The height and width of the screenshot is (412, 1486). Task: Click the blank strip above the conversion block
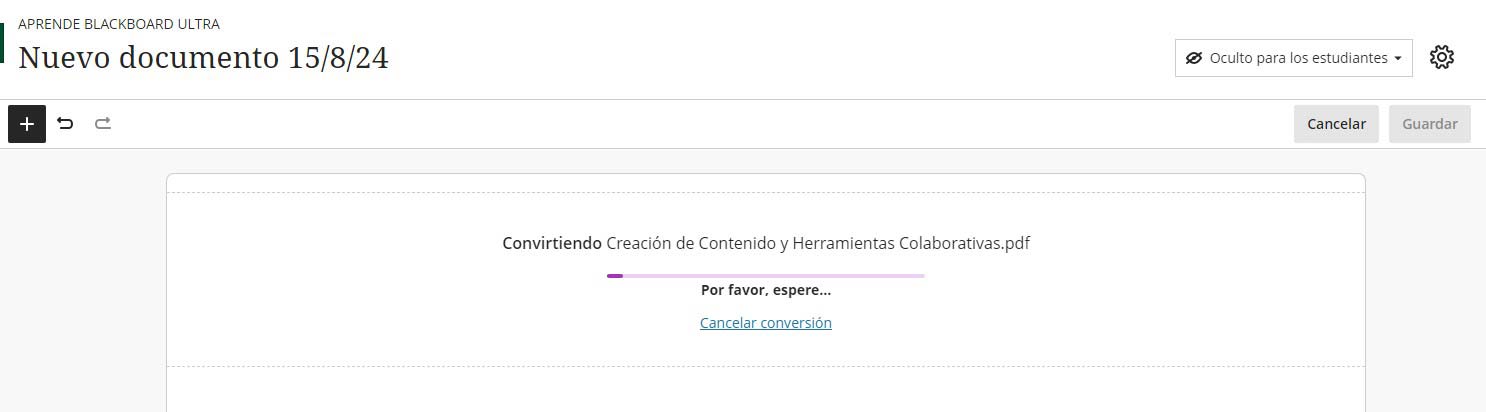(765, 183)
